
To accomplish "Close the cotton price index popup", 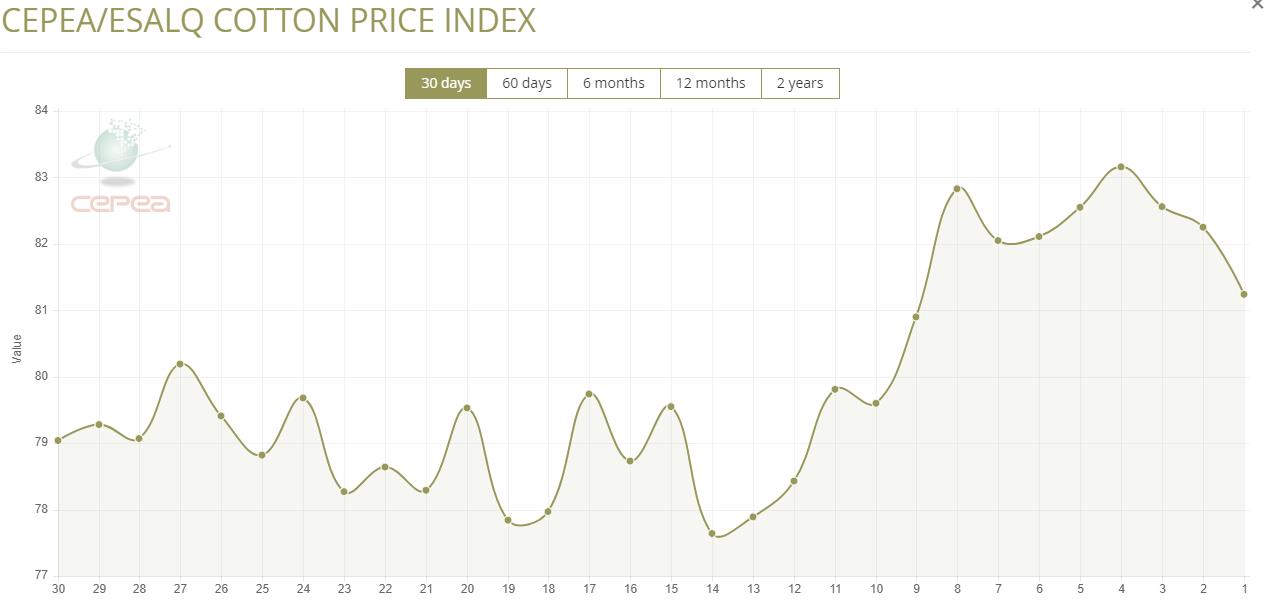I will pos(1257,5).
